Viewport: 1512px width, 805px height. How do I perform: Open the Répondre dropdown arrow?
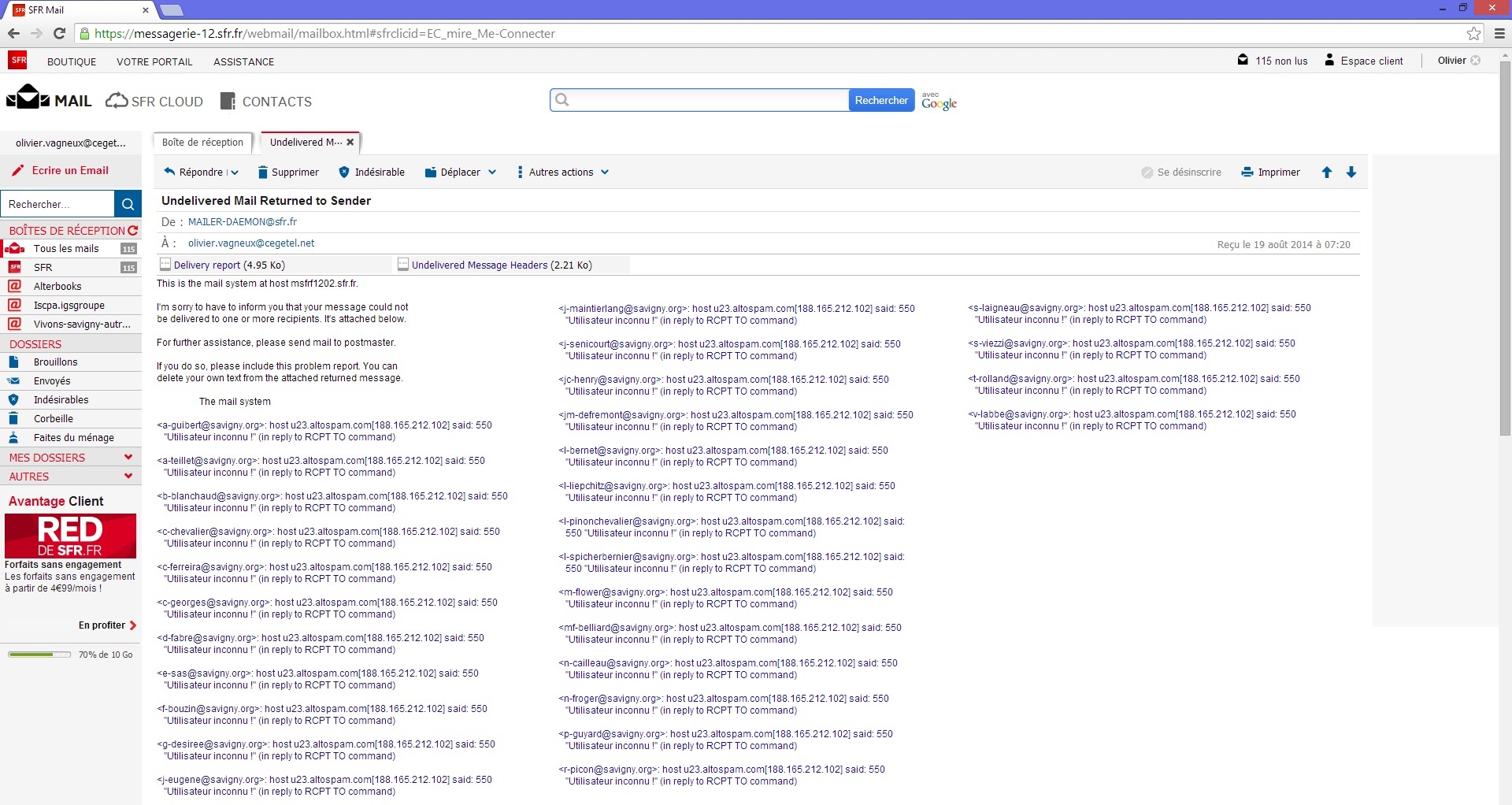coord(235,172)
